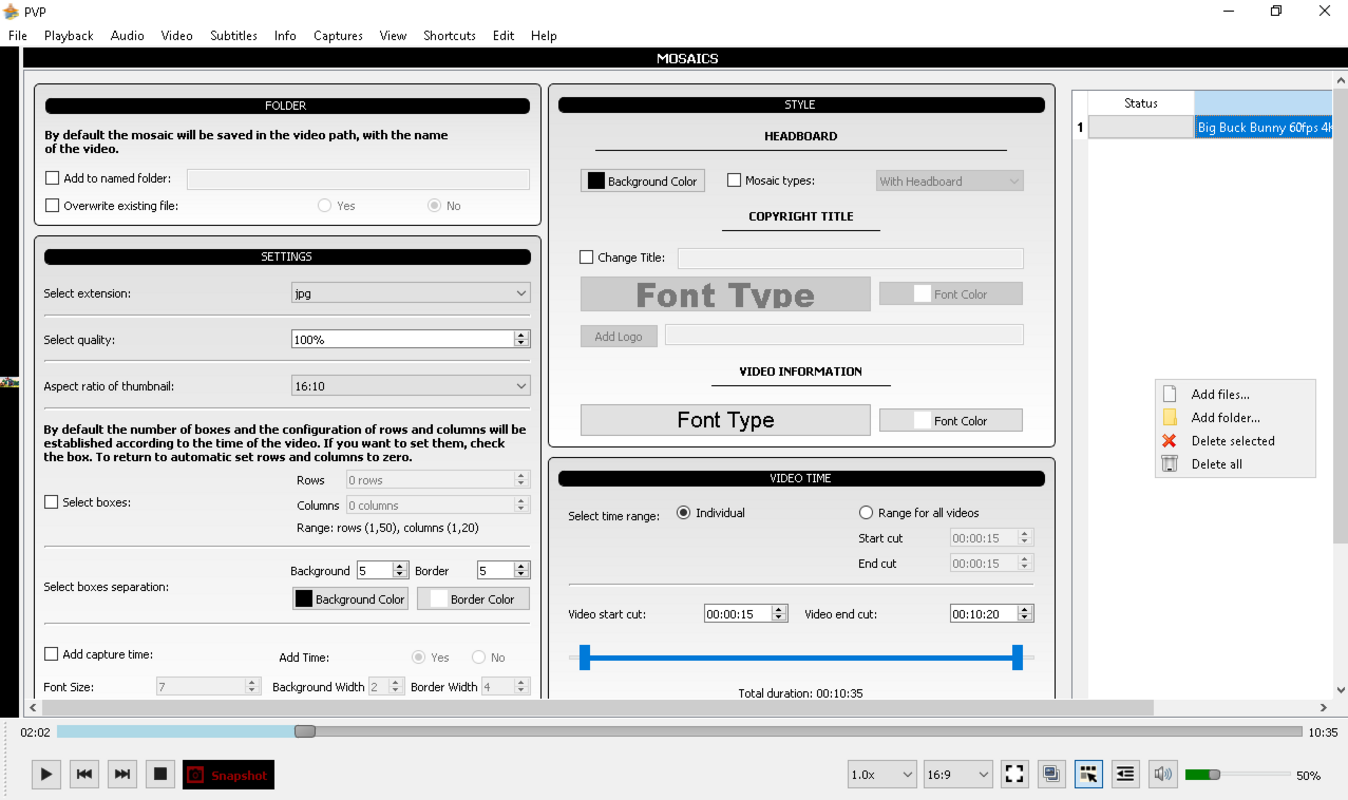Click the screens icon beside the fullscreen button
The image size is (1348, 800).
pos(1051,774)
